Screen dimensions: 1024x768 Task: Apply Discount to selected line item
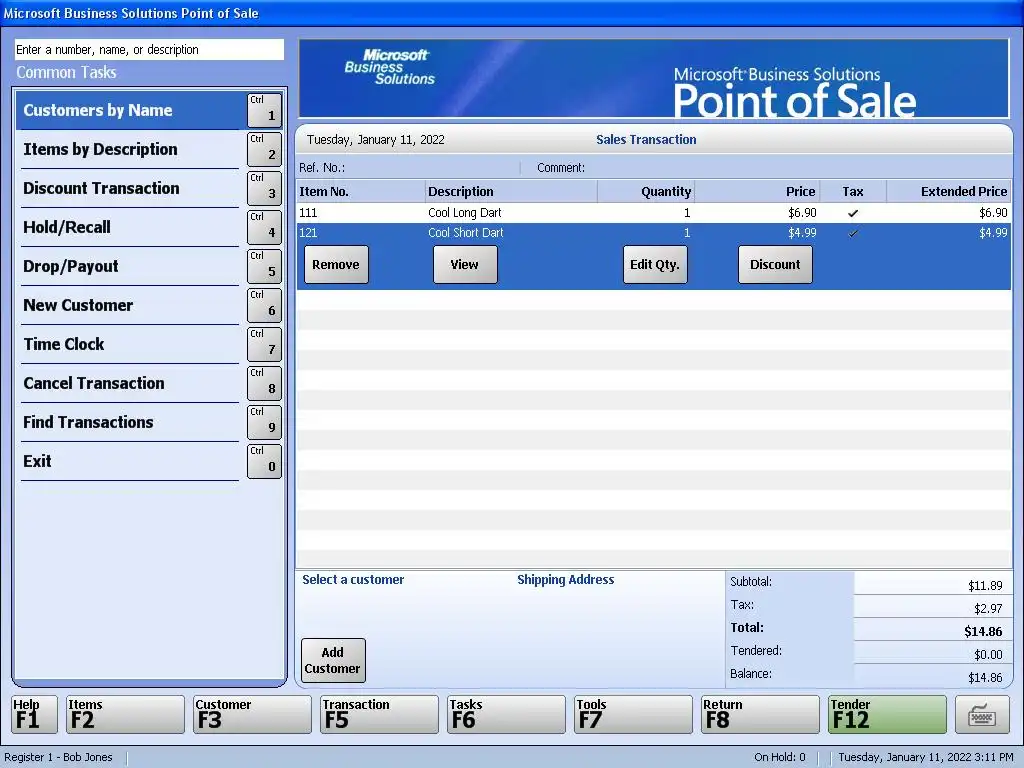pos(775,264)
